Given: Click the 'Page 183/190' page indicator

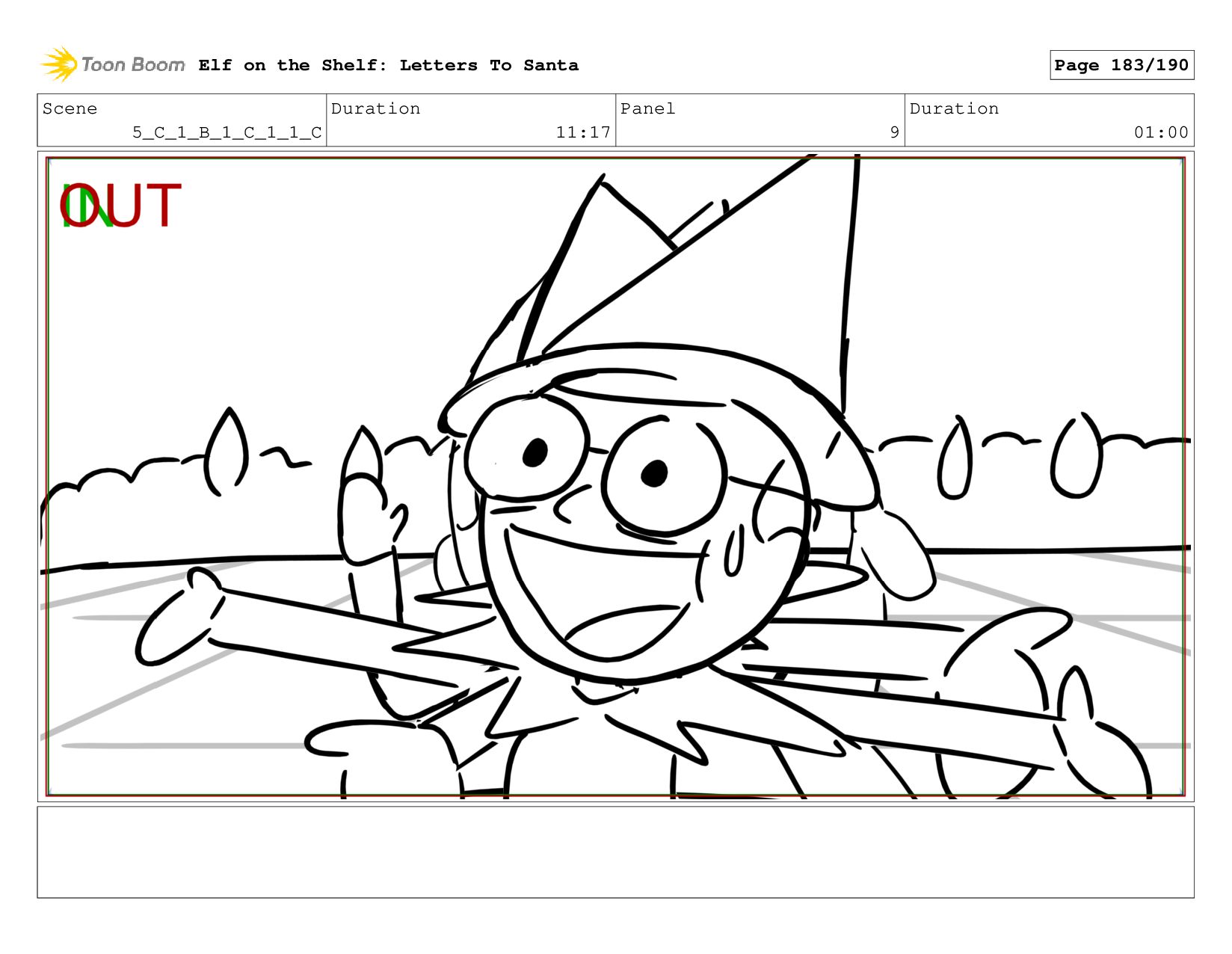Looking at the screenshot, I should coord(1121,65).
